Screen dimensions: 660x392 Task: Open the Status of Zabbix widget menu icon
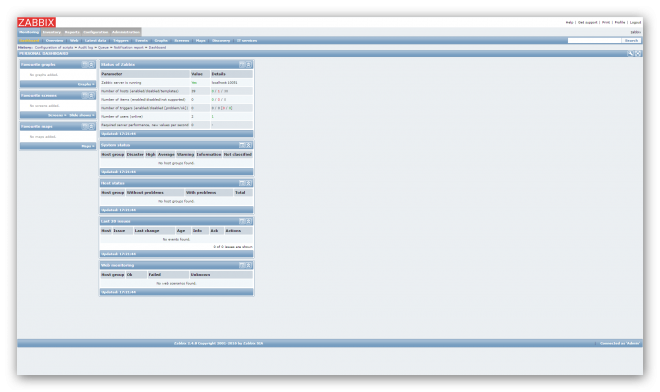pyautogui.click(x=242, y=64)
